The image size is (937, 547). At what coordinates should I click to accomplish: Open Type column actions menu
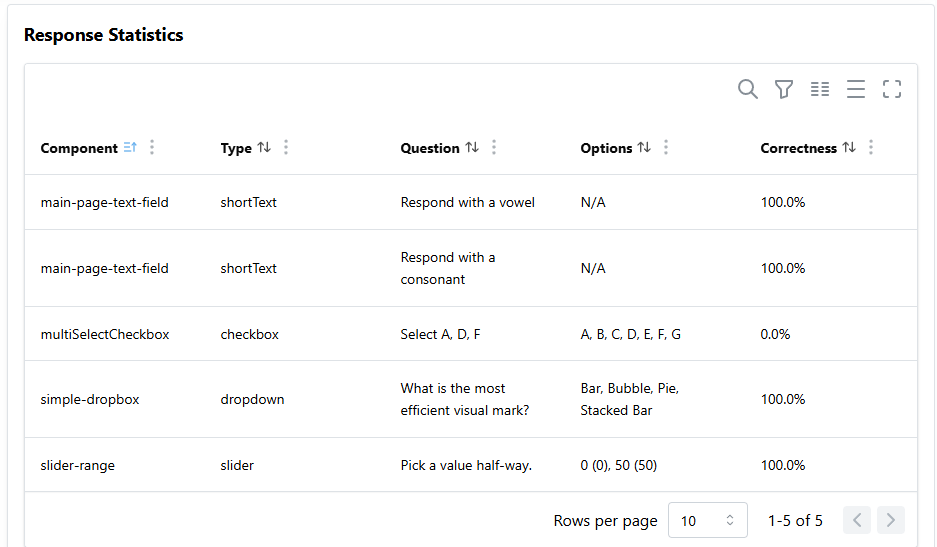[286, 147]
